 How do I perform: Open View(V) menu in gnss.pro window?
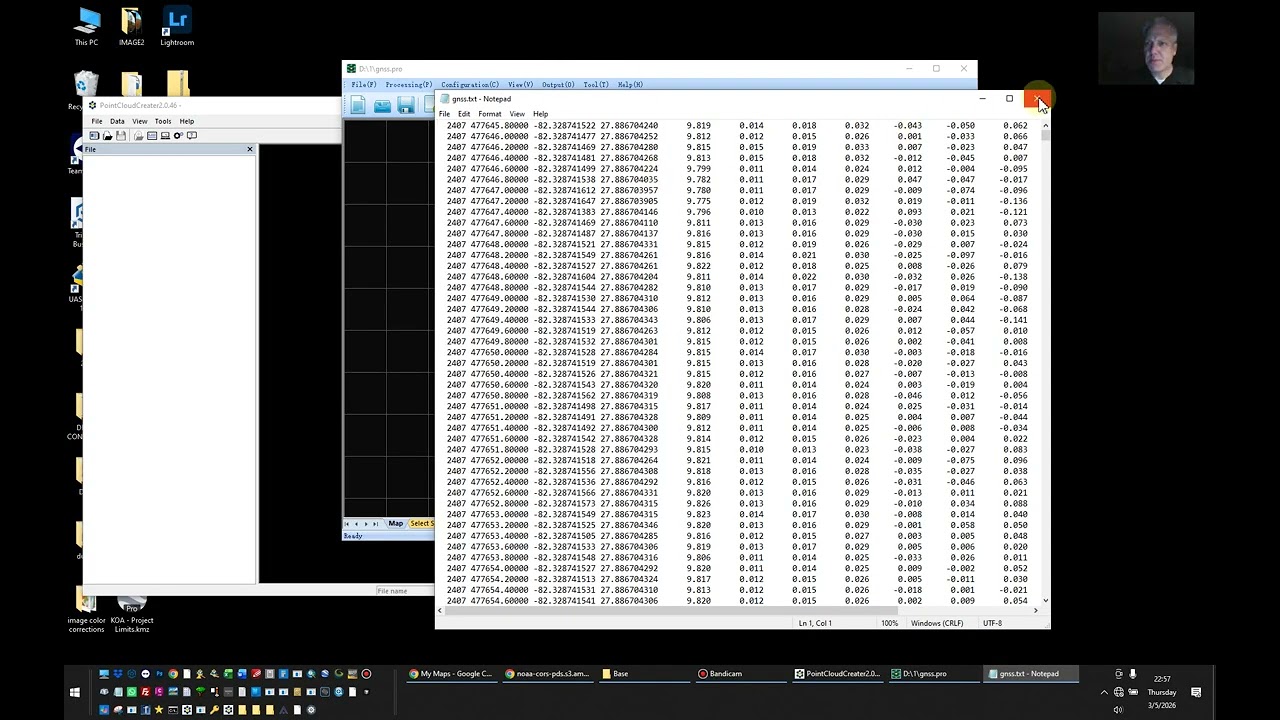[520, 85]
